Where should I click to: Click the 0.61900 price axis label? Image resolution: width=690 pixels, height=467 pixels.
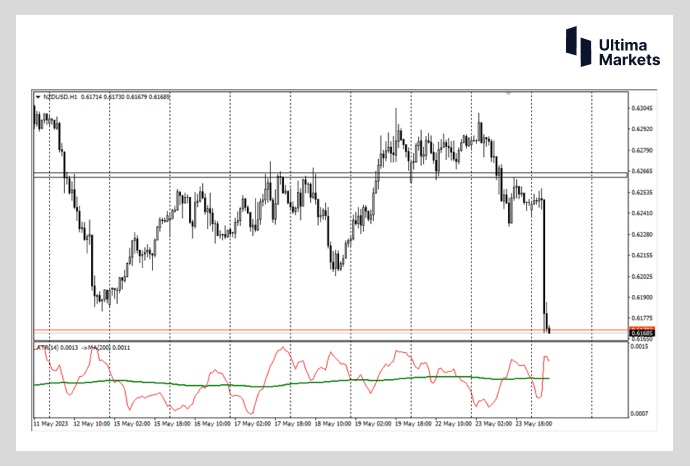[x=642, y=298]
